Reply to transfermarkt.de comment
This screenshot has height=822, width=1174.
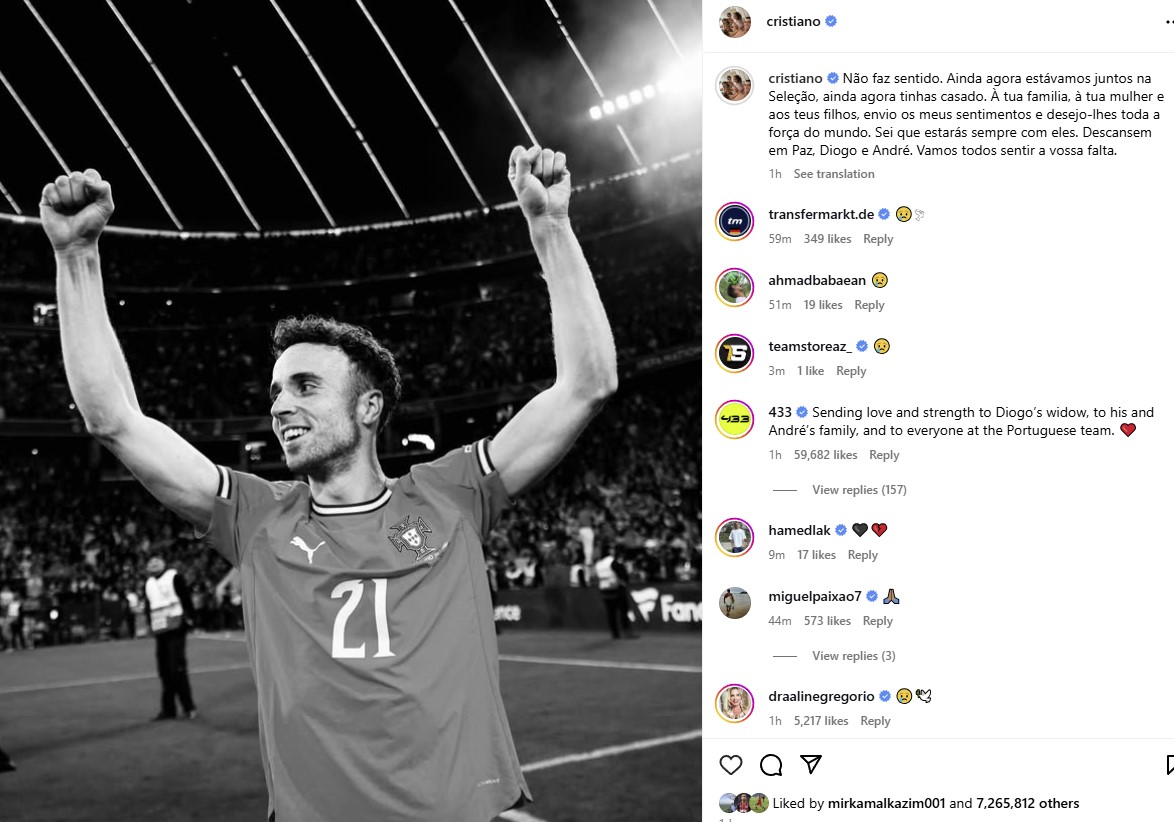(x=878, y=239)
